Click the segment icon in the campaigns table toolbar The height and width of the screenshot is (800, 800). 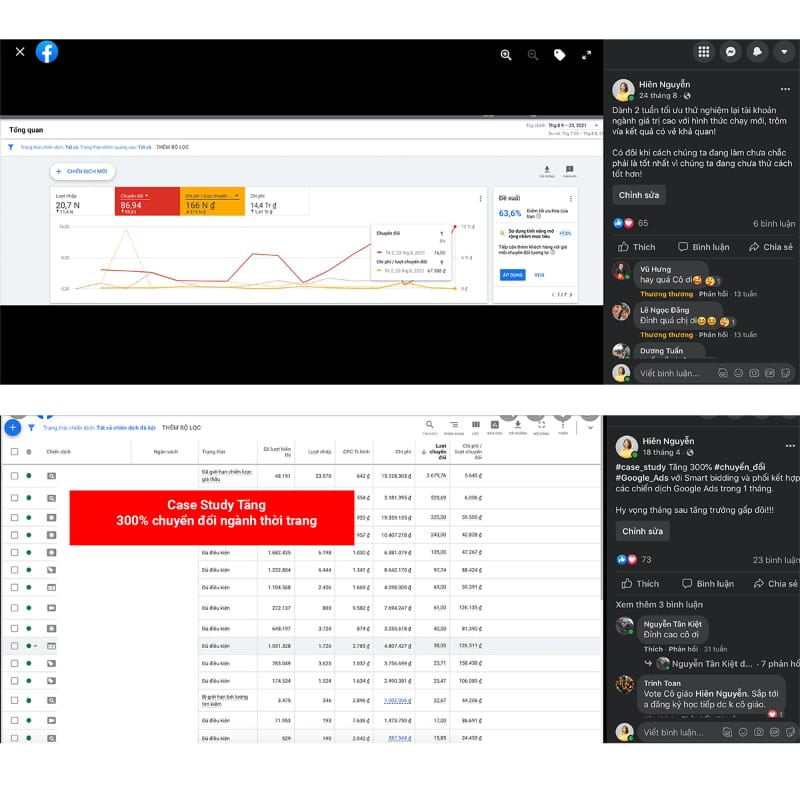tap(454, 425)
